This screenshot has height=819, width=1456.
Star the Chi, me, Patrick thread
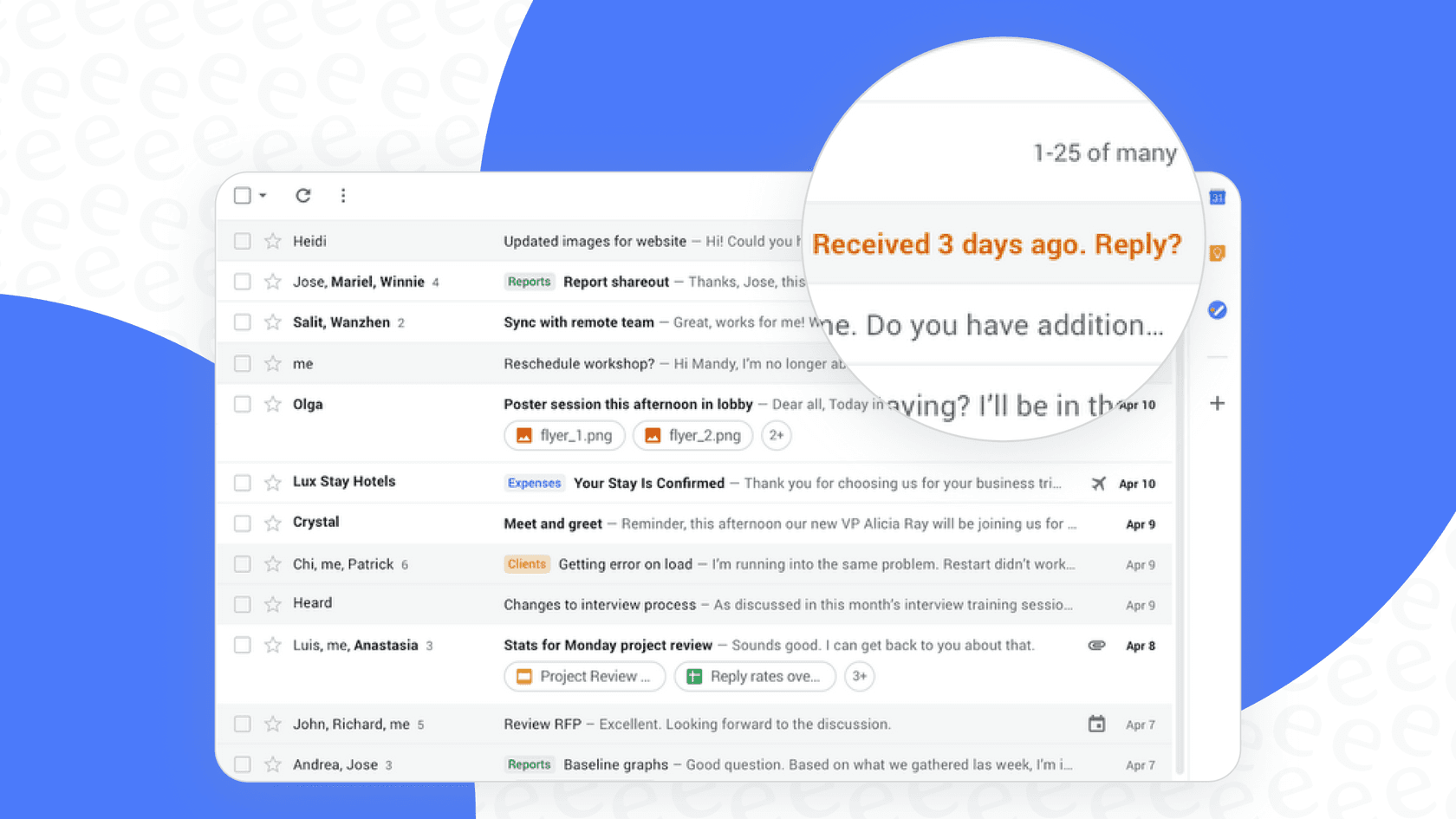point(273,564)
